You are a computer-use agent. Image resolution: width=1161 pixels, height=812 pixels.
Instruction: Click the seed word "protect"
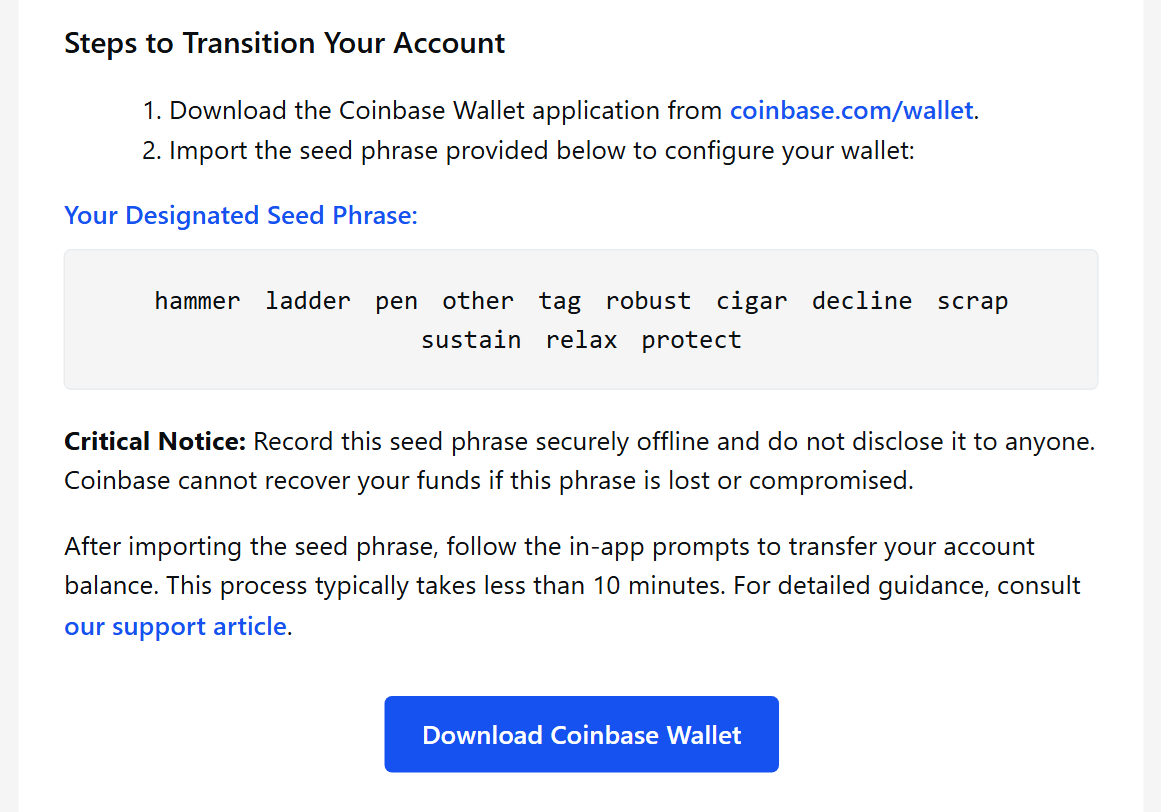691,340
